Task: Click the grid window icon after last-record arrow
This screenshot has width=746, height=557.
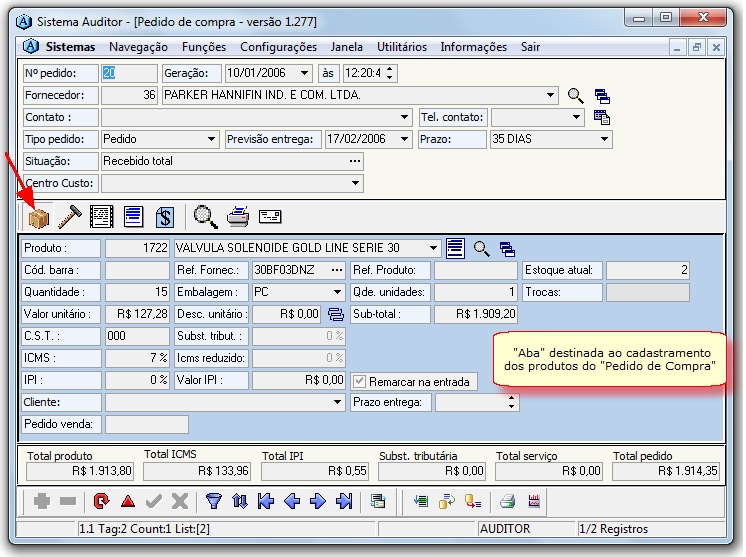Action: [378, 501]
